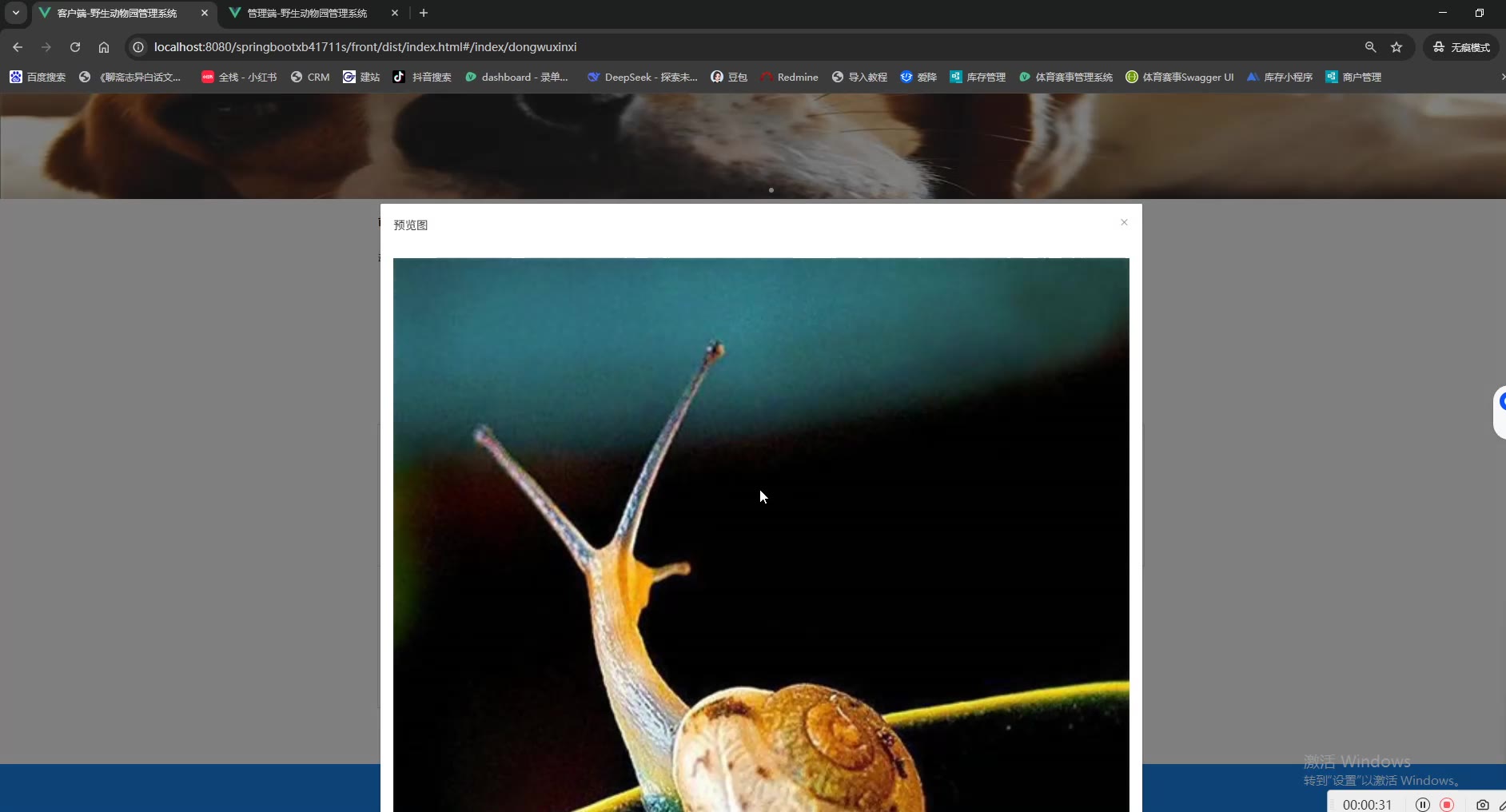Click the recording timer 00:00:31
The image size is (1506, 812).
pos(1367,805)
